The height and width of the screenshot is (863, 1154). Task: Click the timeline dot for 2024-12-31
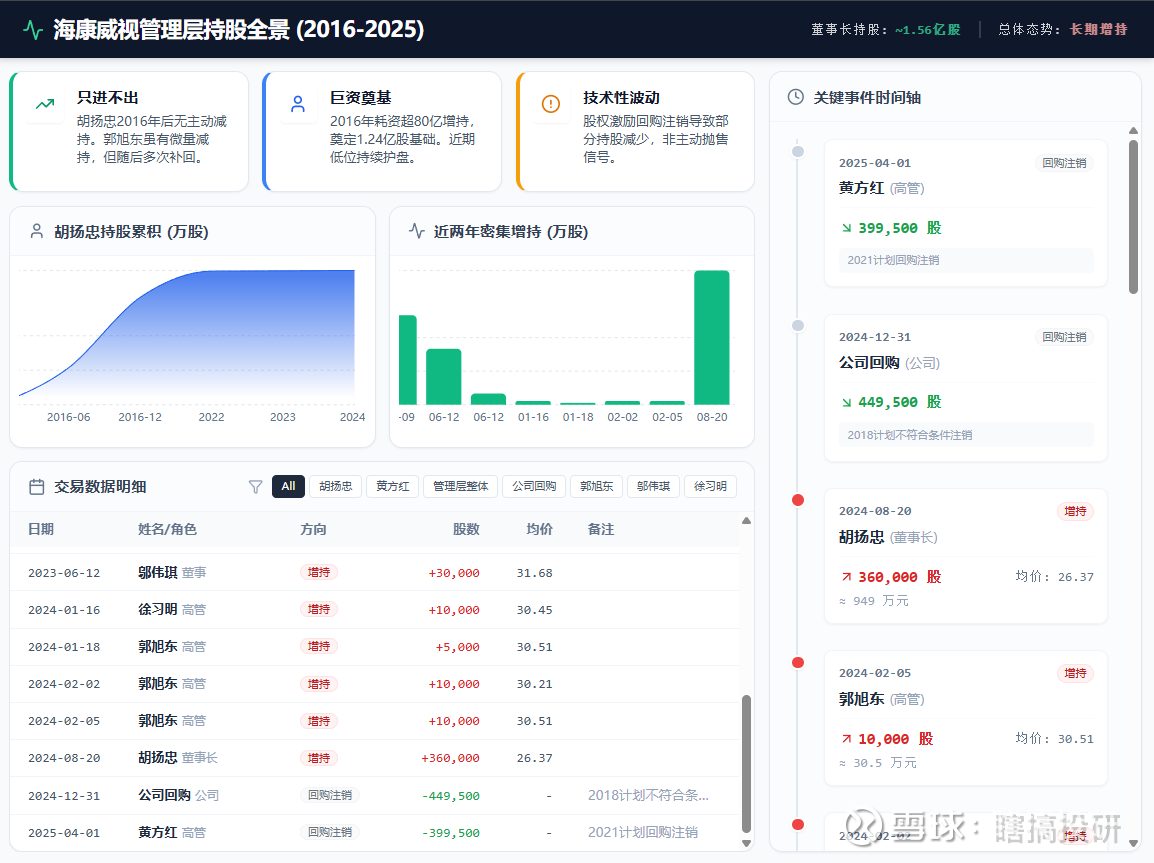(798, 326)
